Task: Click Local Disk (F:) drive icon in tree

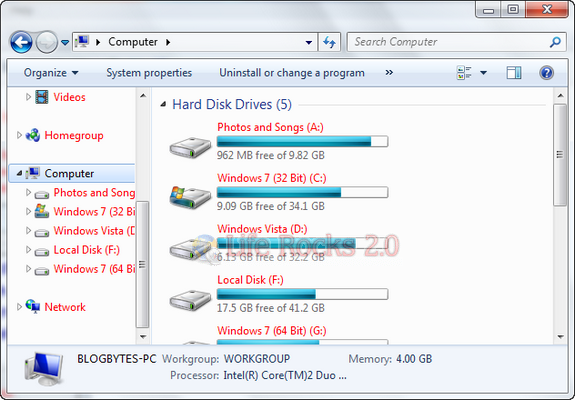Action: point(42,251)
